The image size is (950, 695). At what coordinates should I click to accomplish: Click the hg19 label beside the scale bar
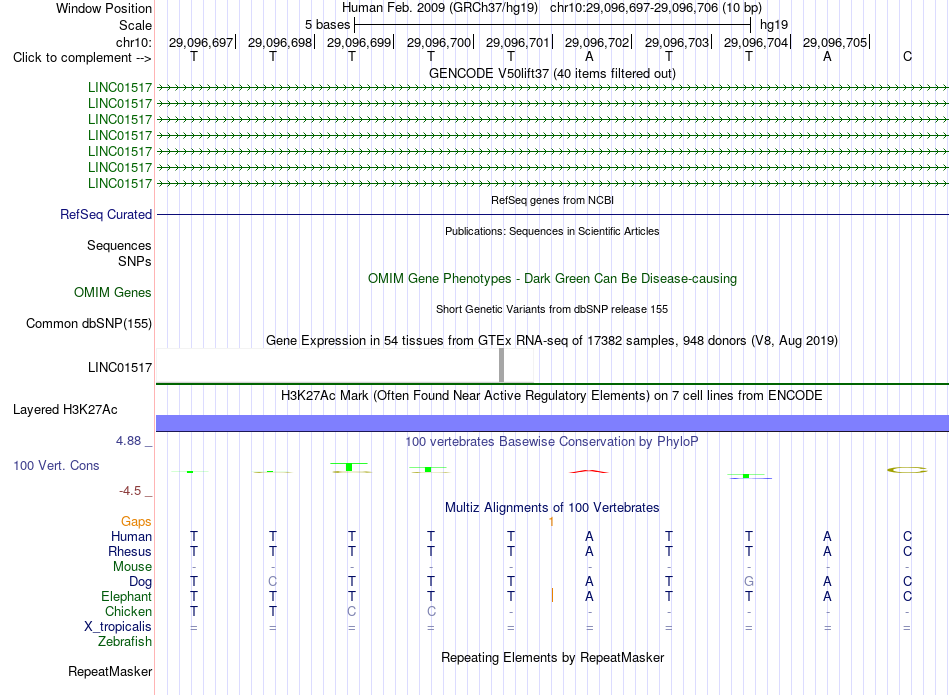(774, 25)
